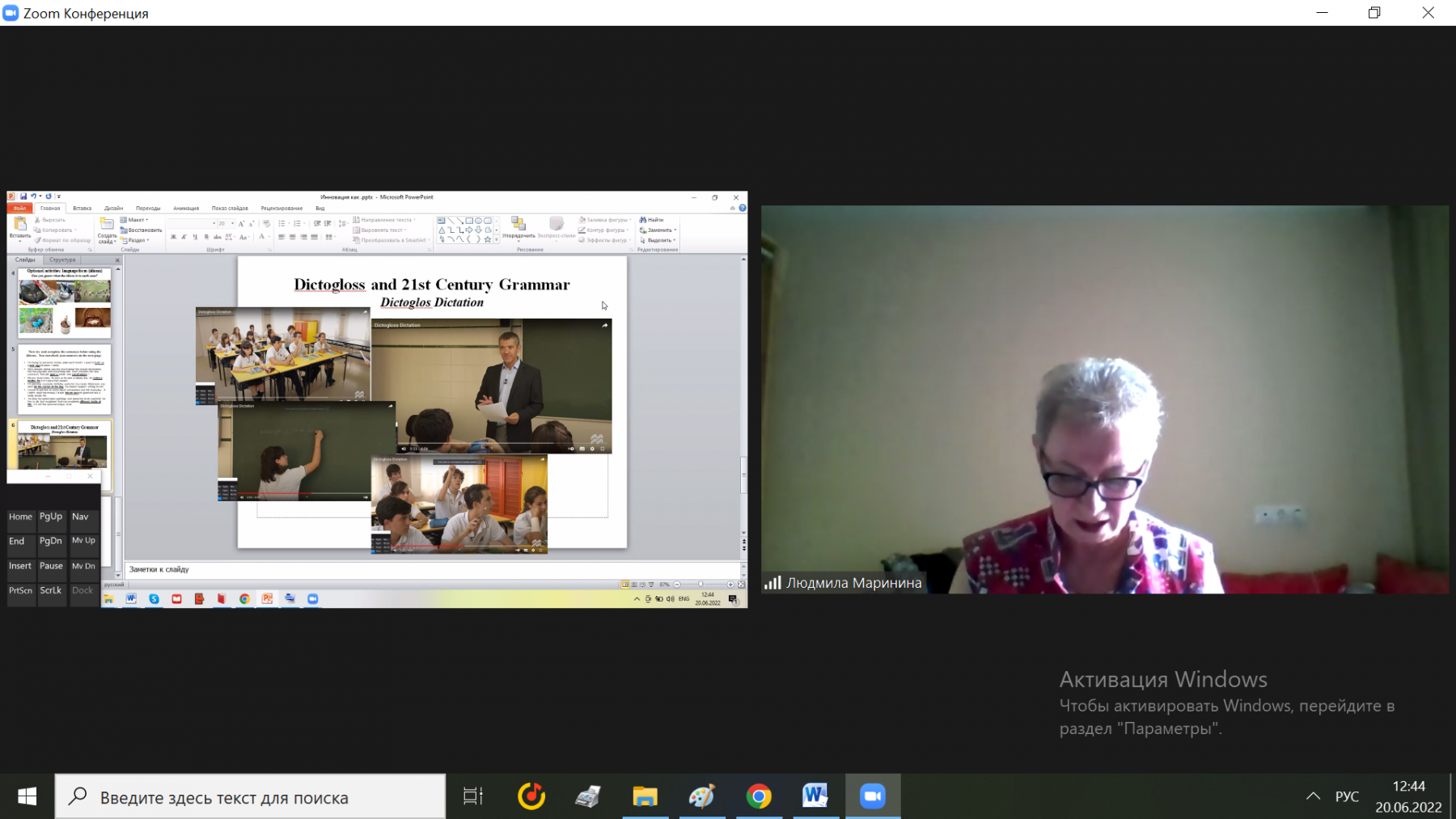This screenshot has width=1456, height=819.
Task: Switch to the Slide Show (Показ слайдов) tab
Action: click(230, 208)
